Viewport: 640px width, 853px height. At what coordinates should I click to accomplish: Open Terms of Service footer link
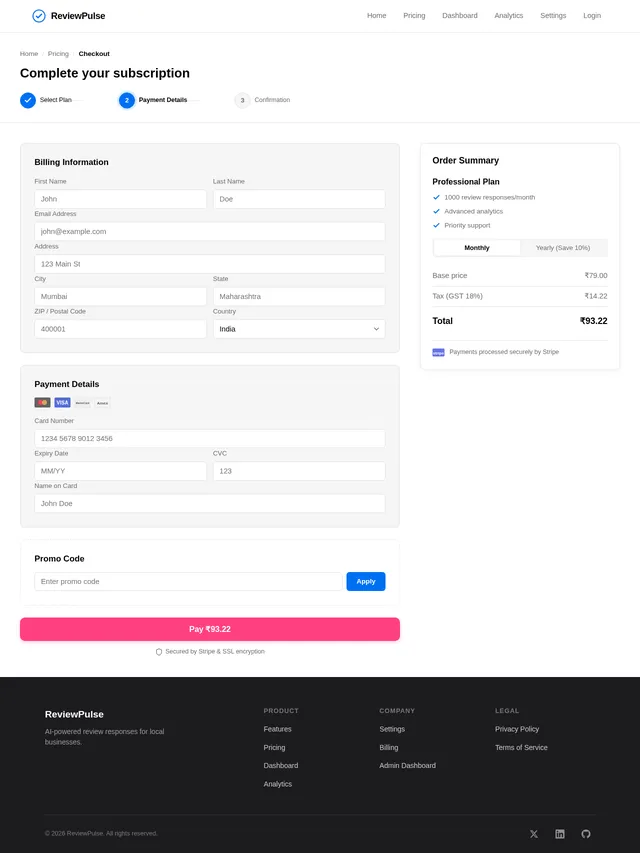[x=521, y=747]
